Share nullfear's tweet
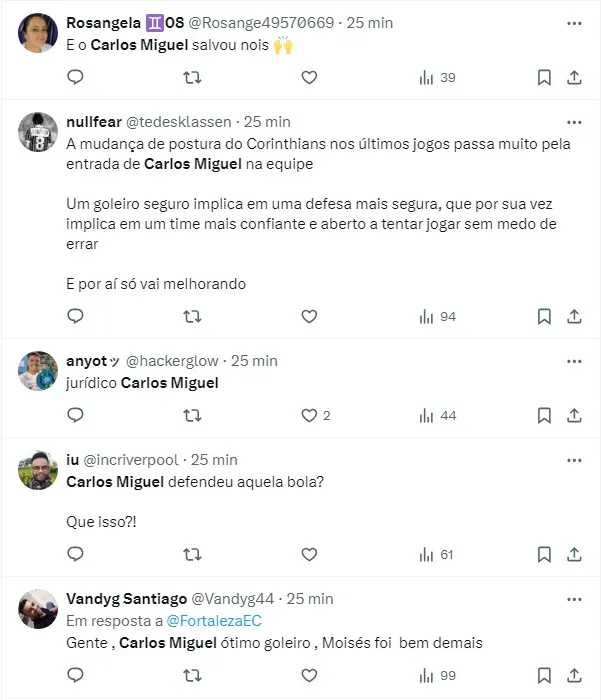The image size is (601, 700). tap(574, 316)
